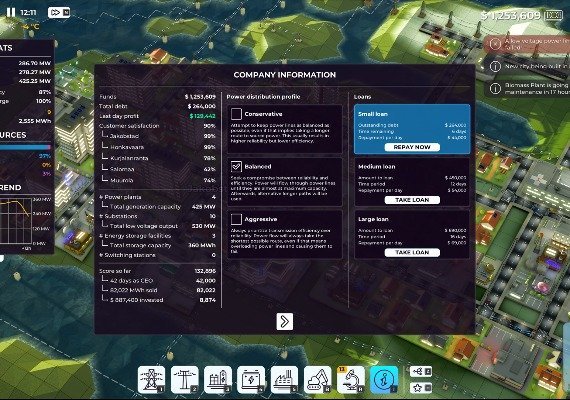Expand the Energy storage facilities row

157,236
